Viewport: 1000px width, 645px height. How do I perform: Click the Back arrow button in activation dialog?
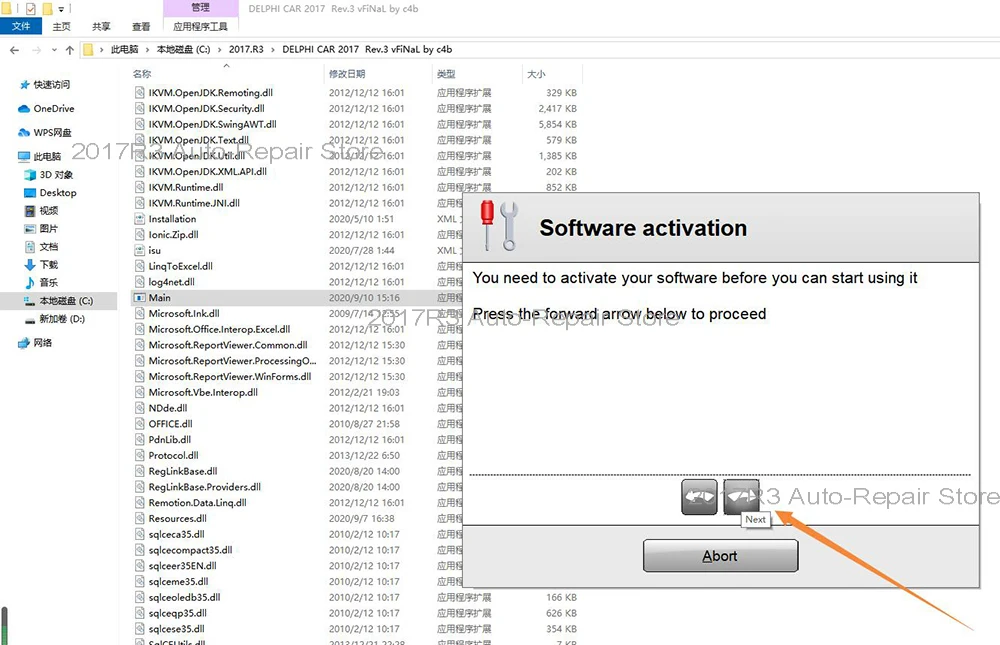click(x=699, y=496)
